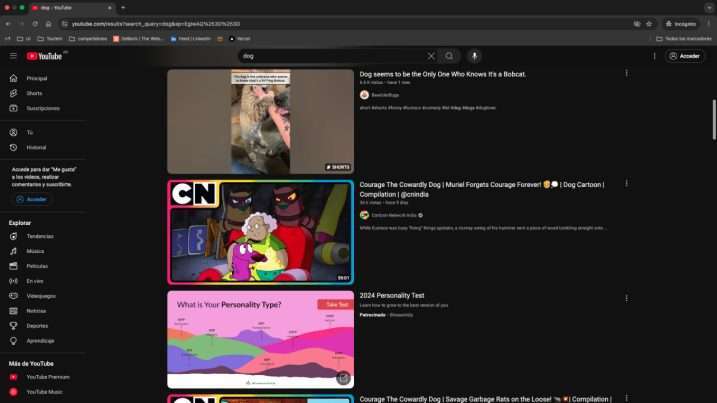Image resolution: width=717 pixels, height=403 pixels.
Task: Open the 'Todos los marcadores' bookmarks folder
Action: pyautogui.click(x=684, y=39)
